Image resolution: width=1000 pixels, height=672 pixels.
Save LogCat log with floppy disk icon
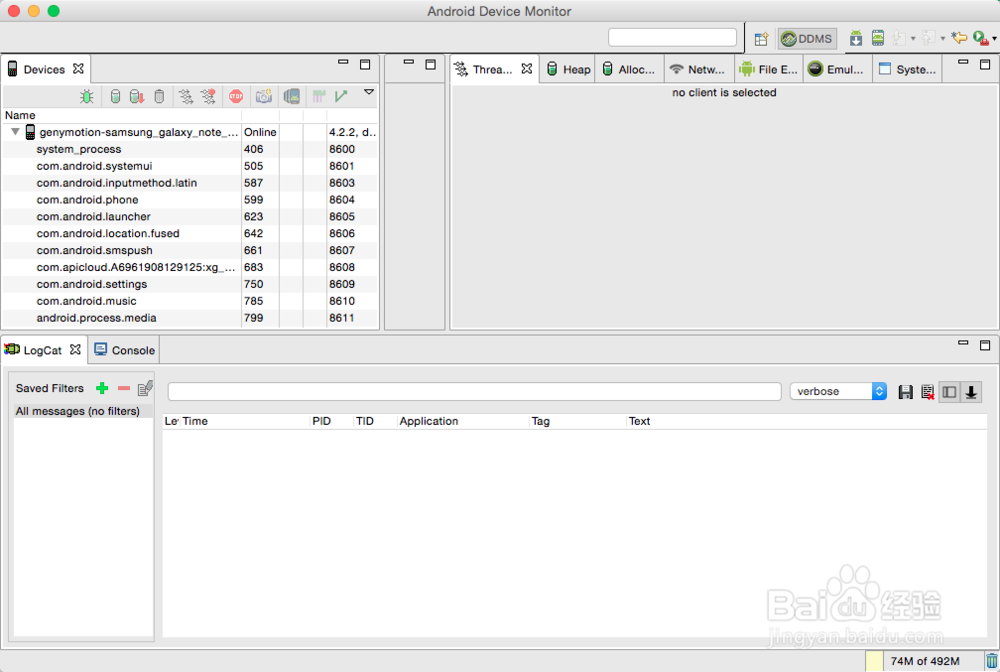(906, 392)
